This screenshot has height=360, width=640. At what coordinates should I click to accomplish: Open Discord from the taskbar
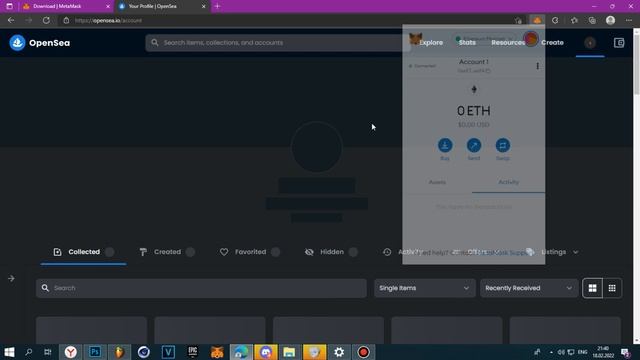[266, 352]
